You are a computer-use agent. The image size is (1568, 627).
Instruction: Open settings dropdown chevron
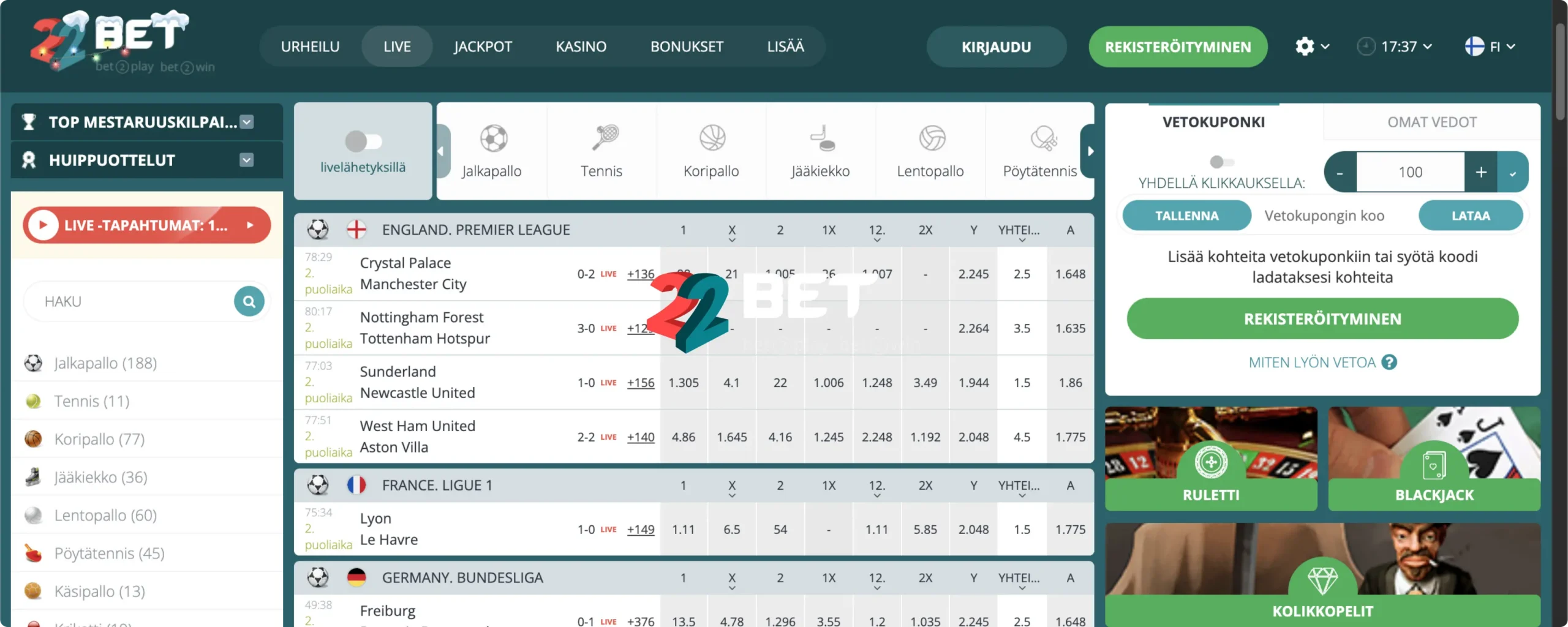(x=1325, y=47)
